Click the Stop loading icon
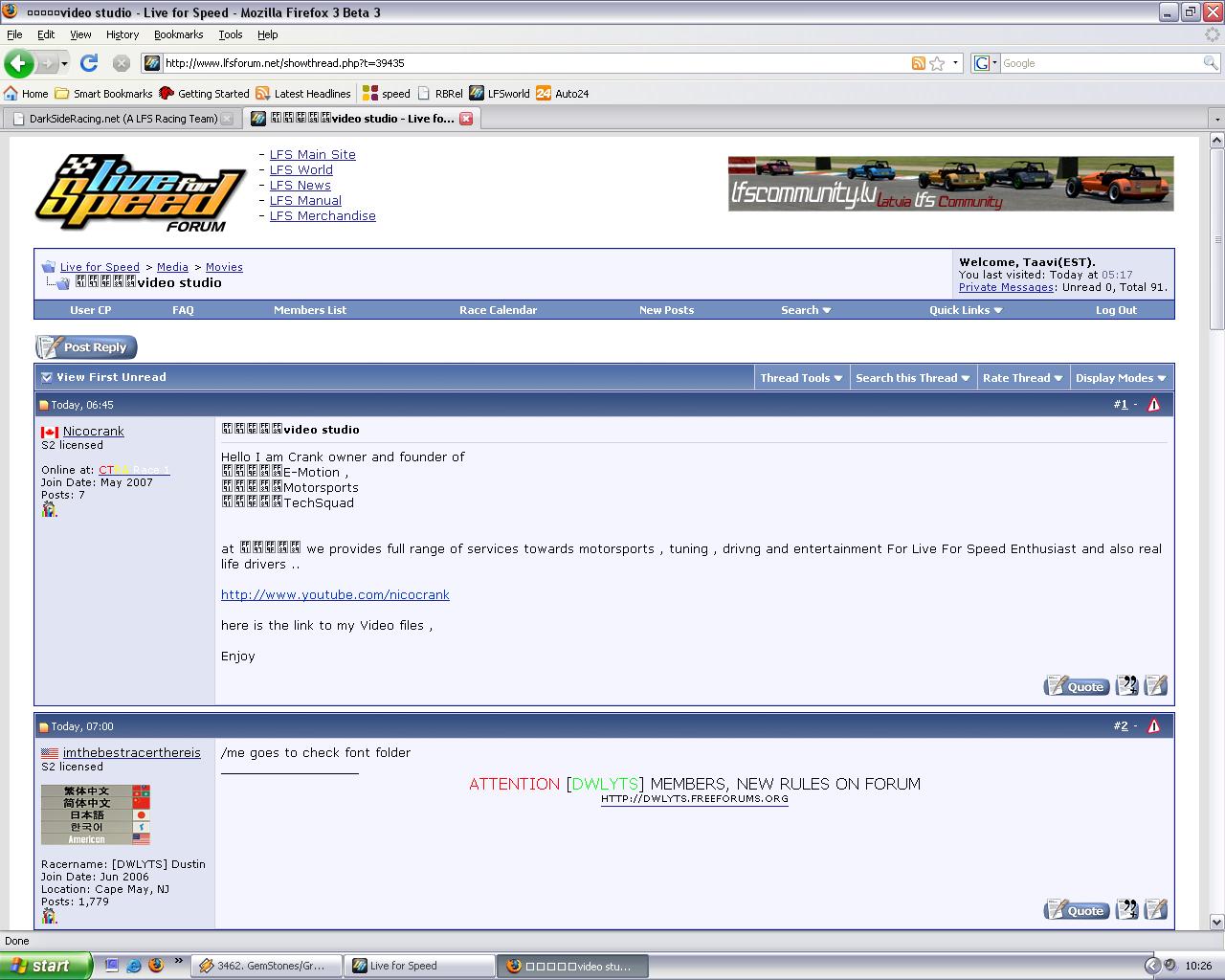The image size is (1225, 980). (121, 63)
